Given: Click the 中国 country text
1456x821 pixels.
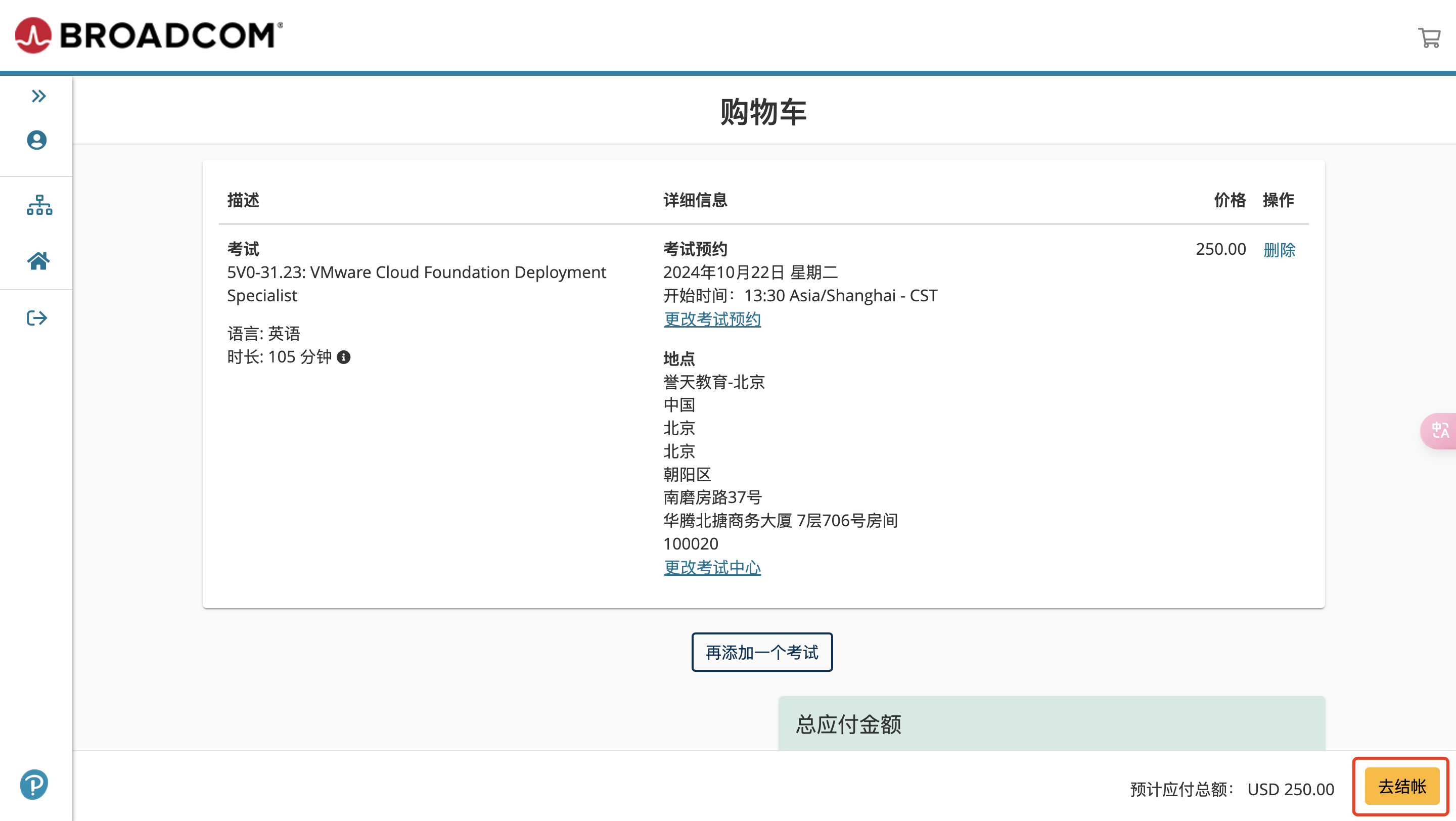Looking at the screenshot, I should (679, 404).
